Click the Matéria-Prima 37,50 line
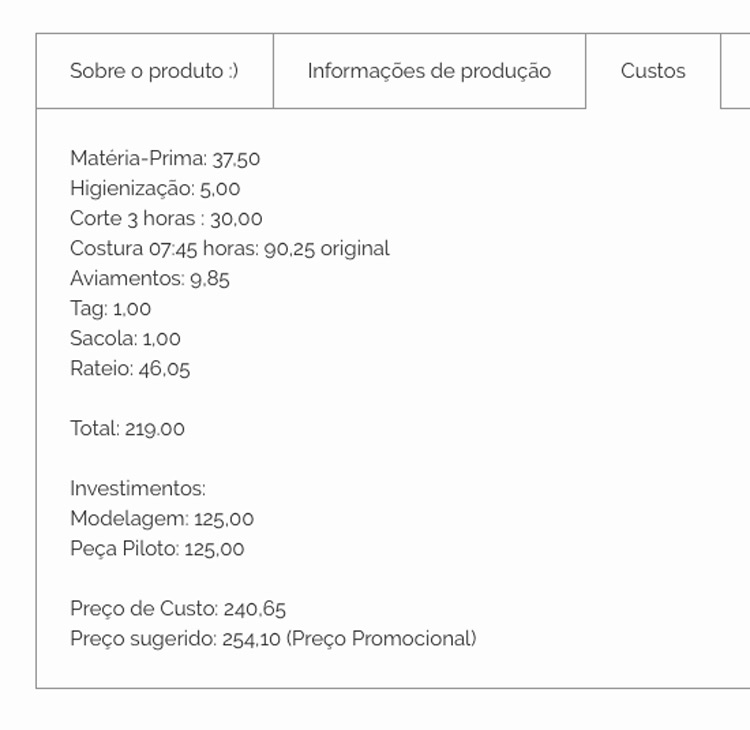This screenshot has width=750, height=730. click(165, 158)
